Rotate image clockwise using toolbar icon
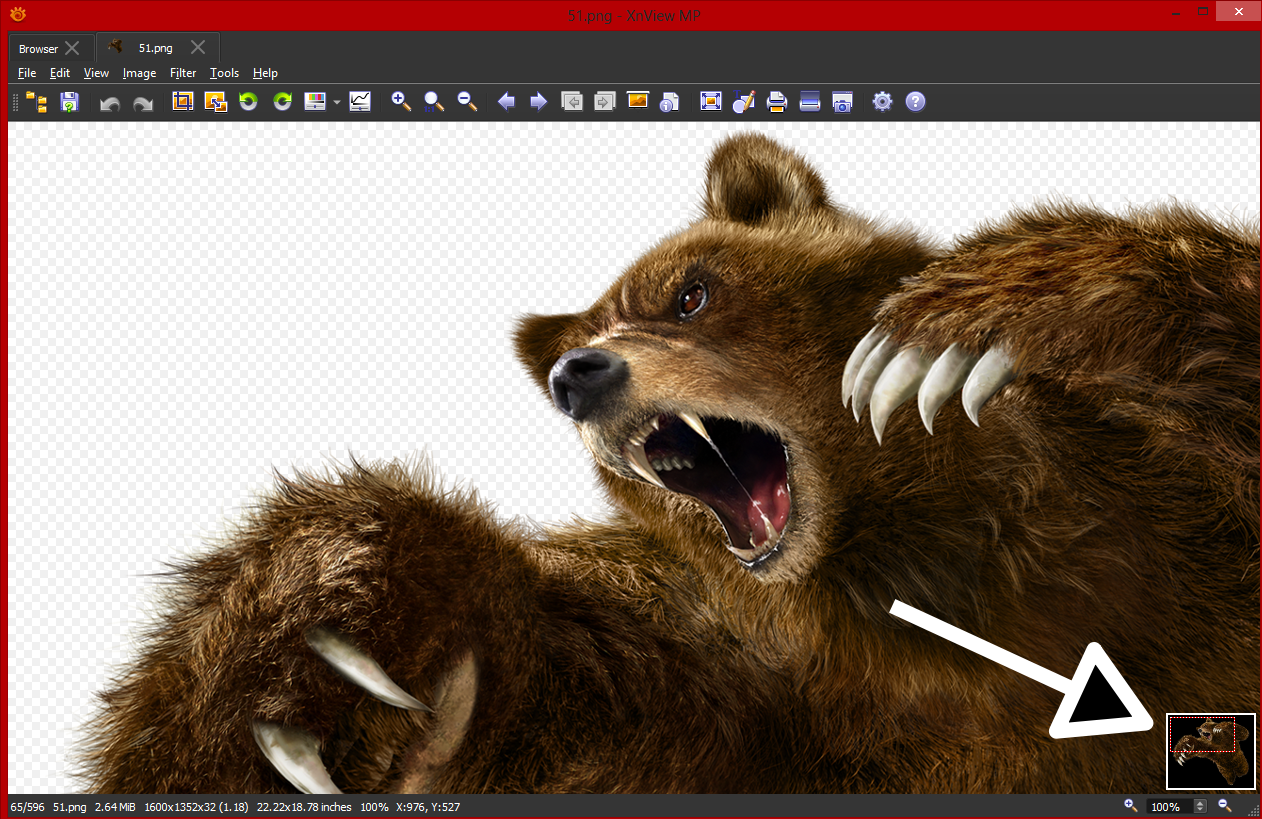Image resolution: width=1262 pixels, height=819 pixels. pyautogui.click(x=283, y=101)
